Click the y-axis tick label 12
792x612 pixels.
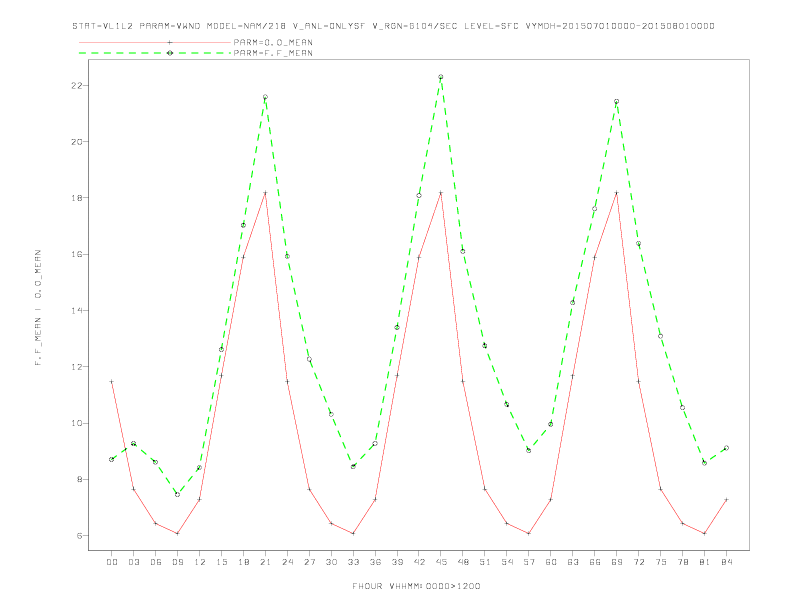pos(77,367)
